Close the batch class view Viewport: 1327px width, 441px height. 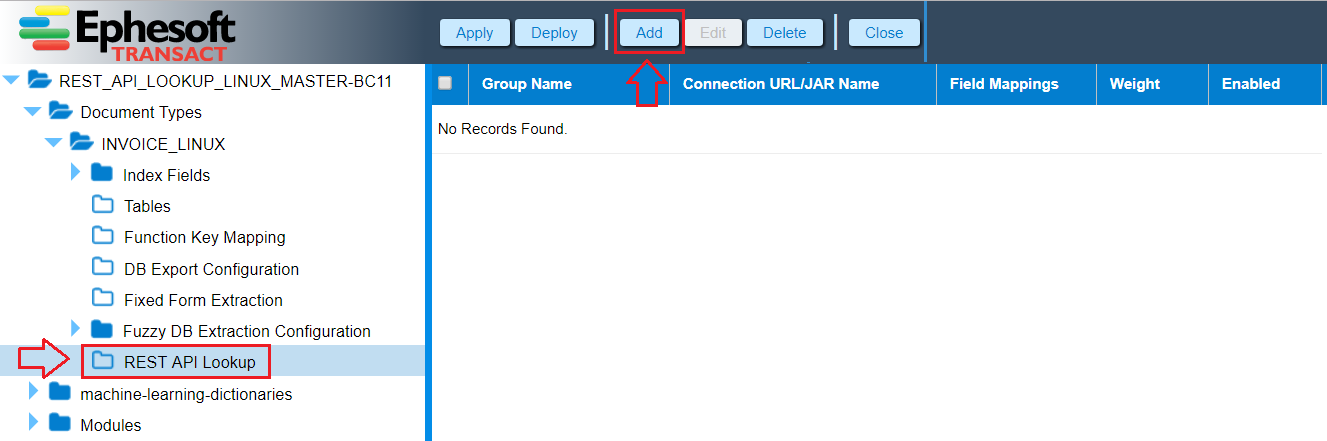coord(884,32)
